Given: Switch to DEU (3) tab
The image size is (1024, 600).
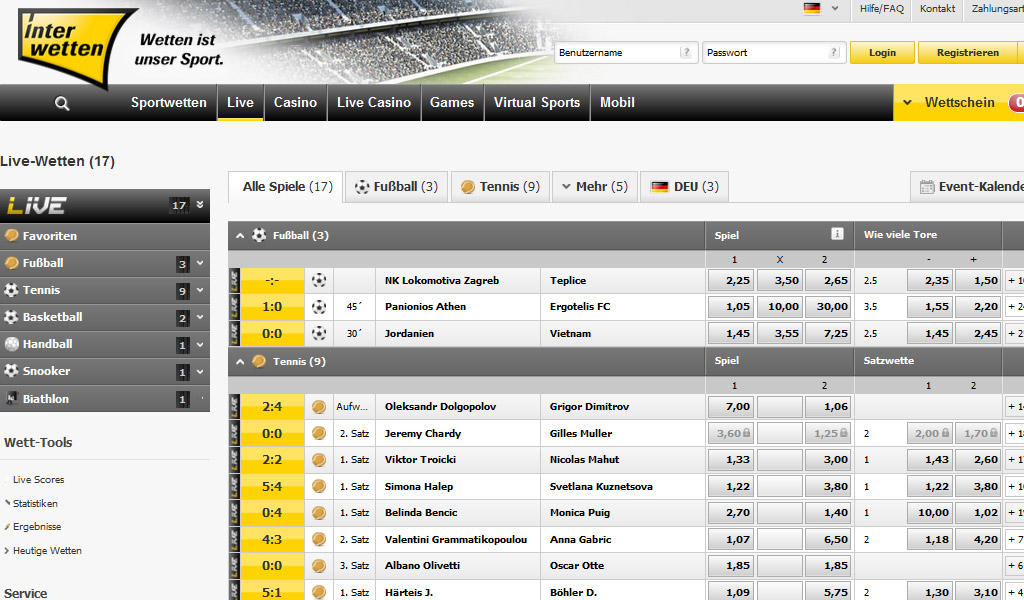Looking at the screenshot, I should pyautogui.click(x=684, y=187).
